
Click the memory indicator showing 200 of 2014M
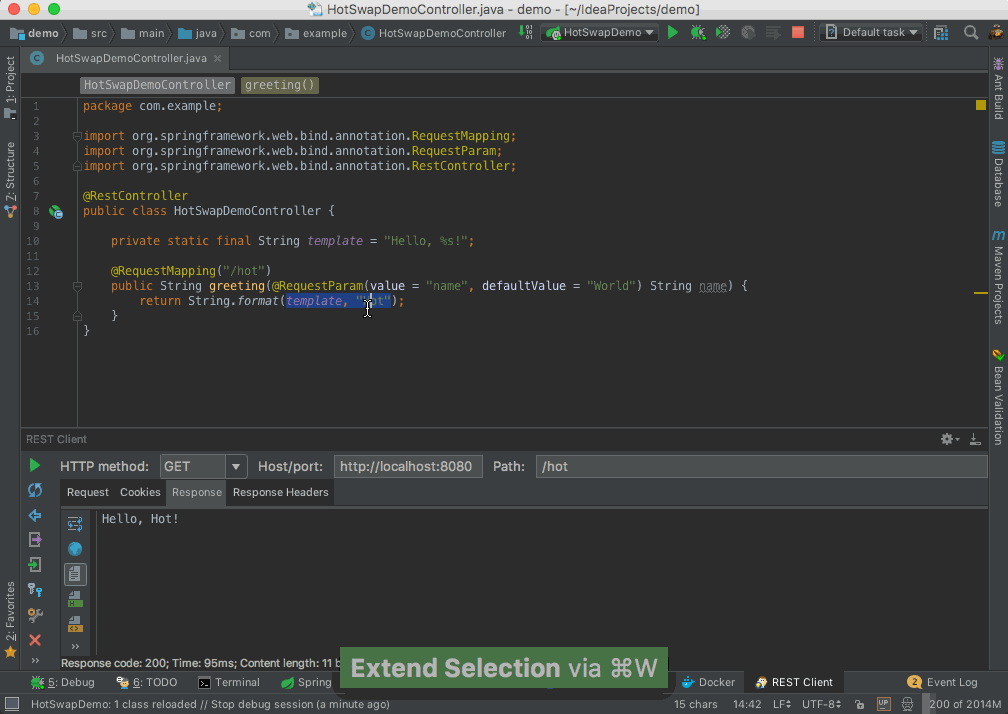click(x=963, y=703)
